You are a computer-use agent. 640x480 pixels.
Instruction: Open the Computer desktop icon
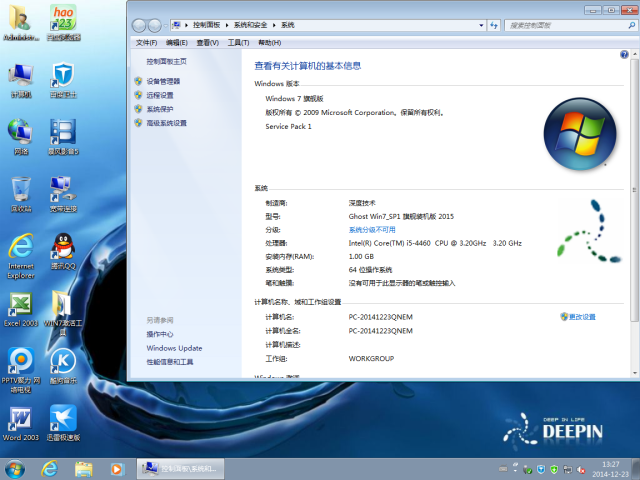click(21, 80)
